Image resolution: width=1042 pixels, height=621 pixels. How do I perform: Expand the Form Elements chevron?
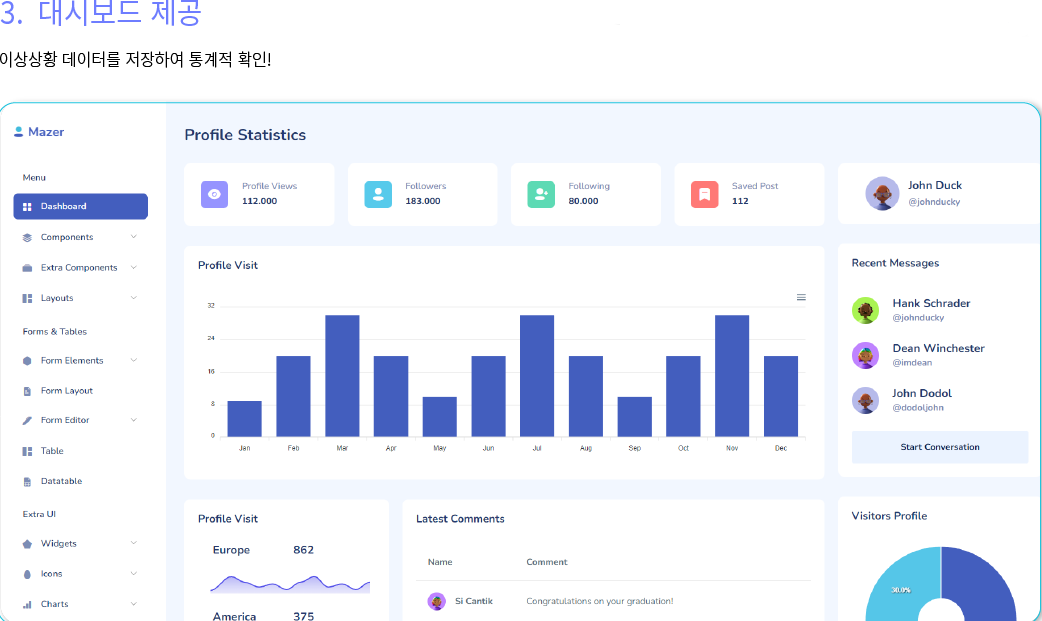point(134,360)
